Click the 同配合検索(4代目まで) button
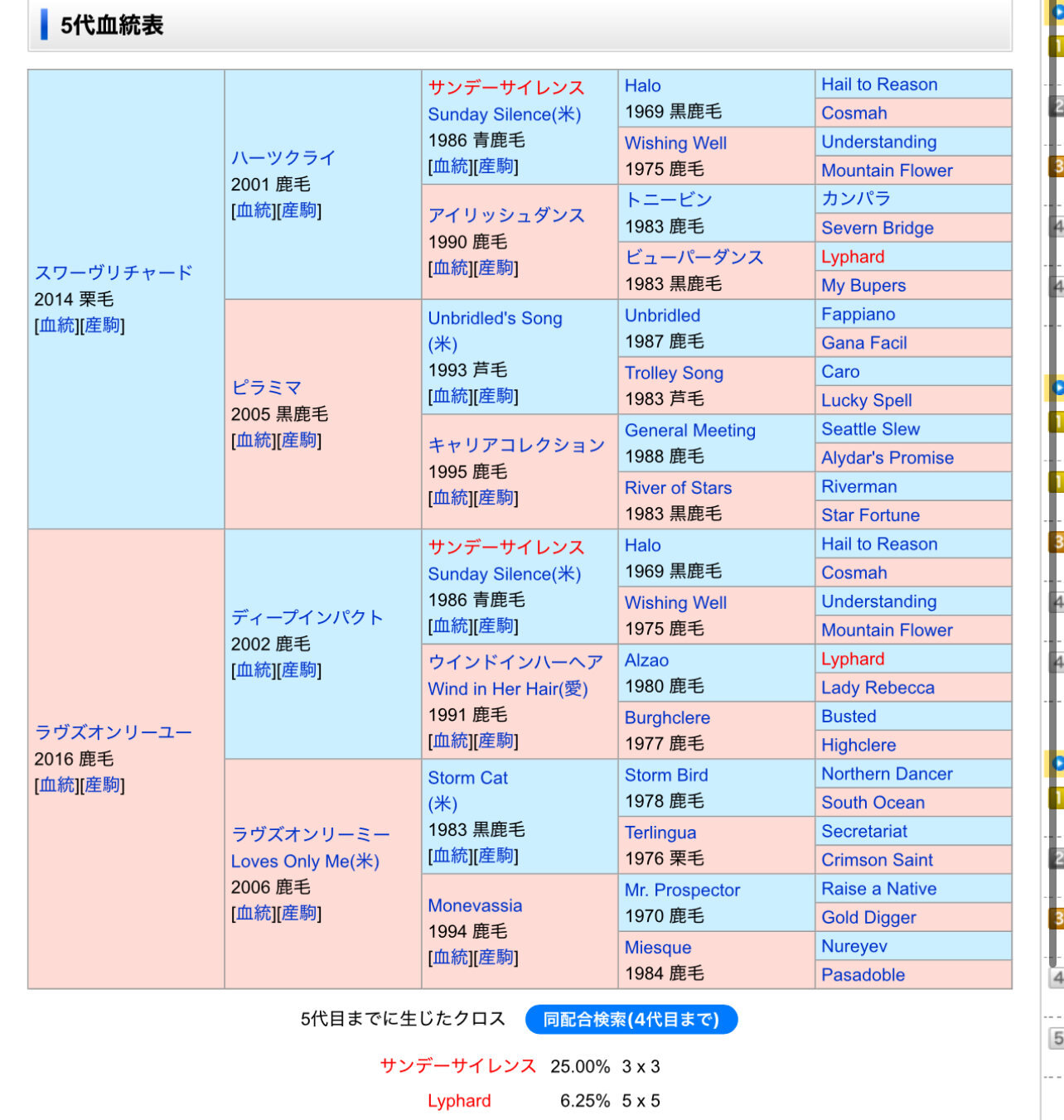 click(x=631, y=1019)
